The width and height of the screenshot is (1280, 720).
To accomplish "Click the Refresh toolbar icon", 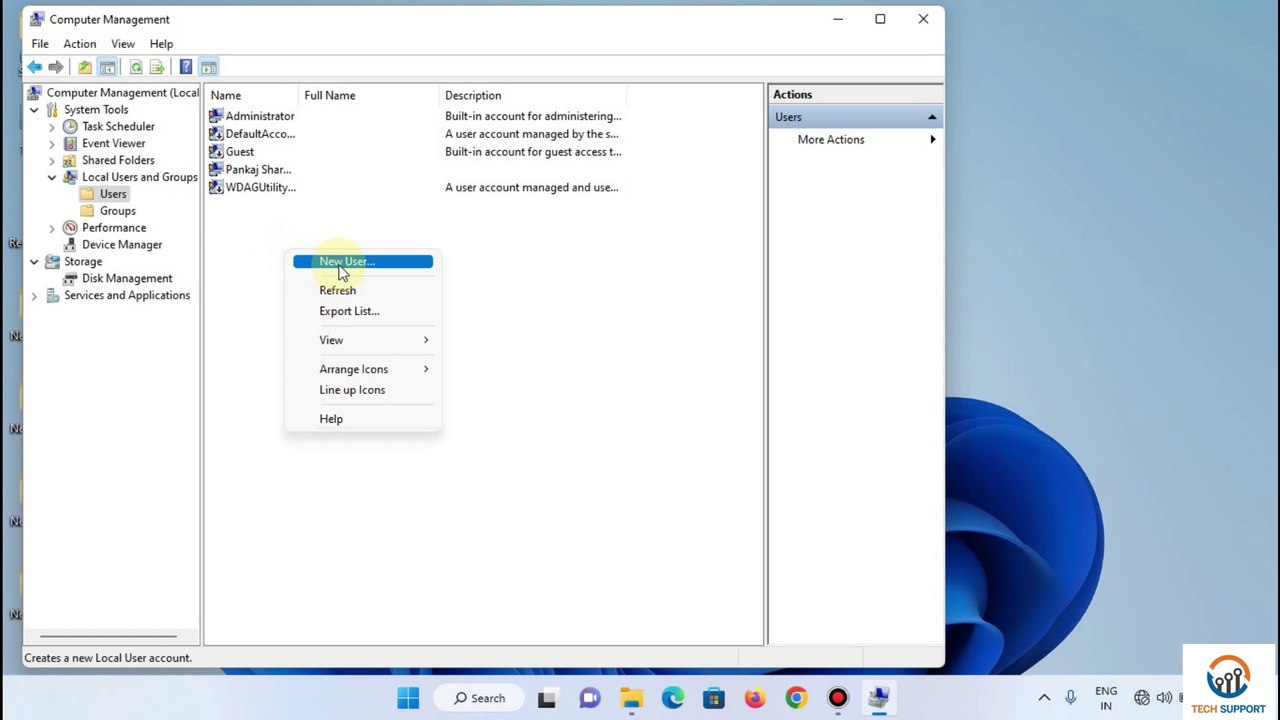I will pyautogui.click(x=136, y=67).
